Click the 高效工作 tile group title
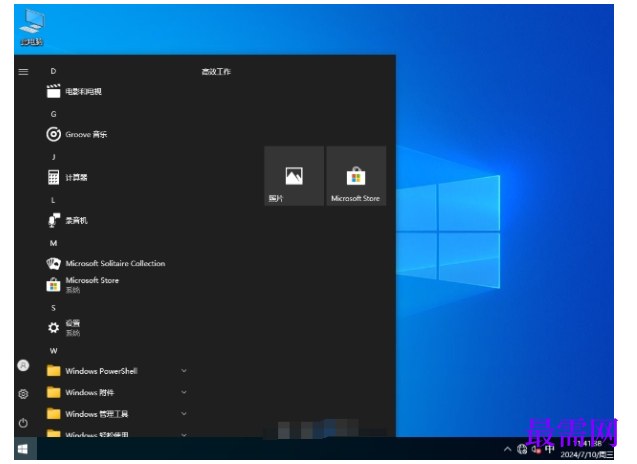The width and height of the screenshot is (637, 464). pos(216,72)
